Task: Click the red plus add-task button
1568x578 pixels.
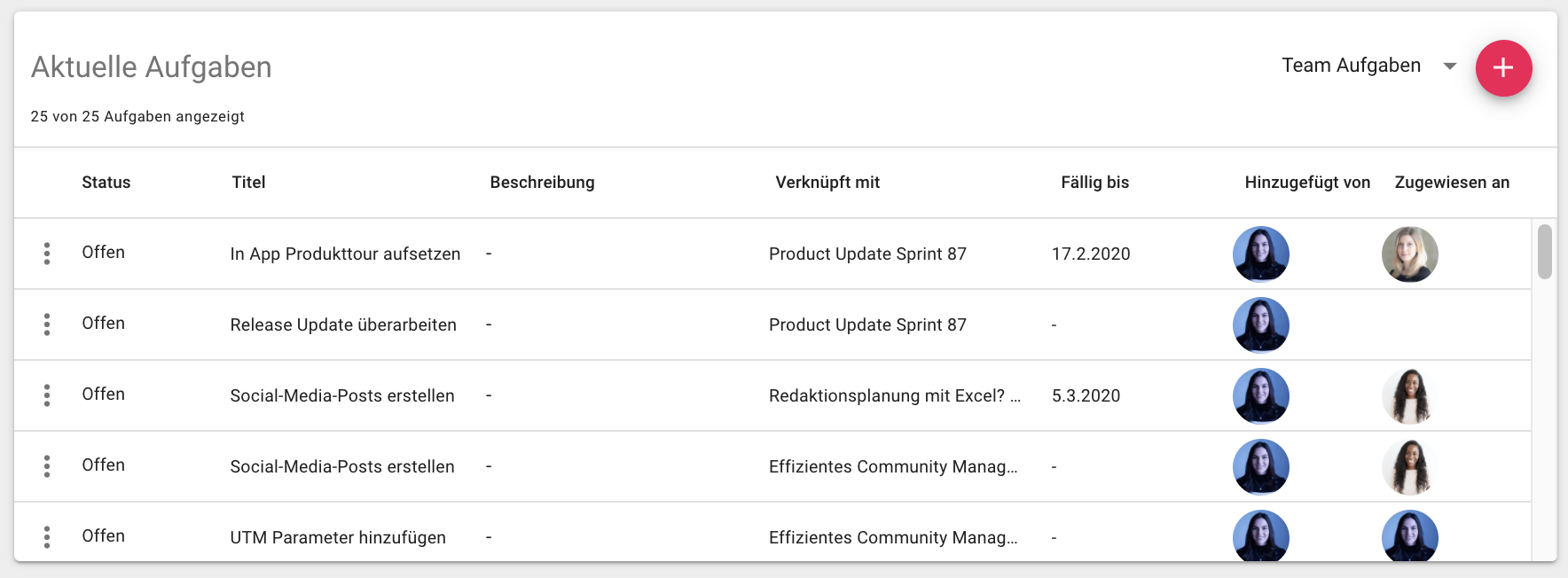Action: point(1503,68)
